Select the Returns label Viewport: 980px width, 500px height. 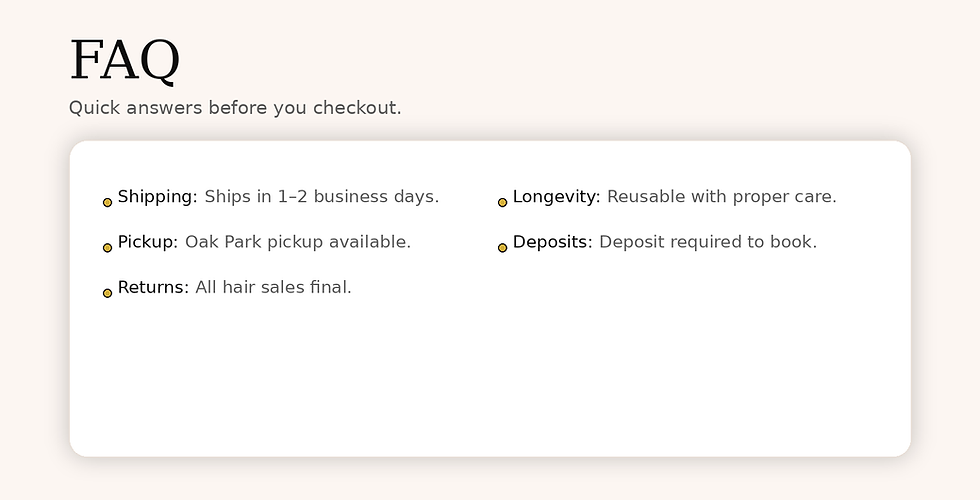(x=153, y=288)
